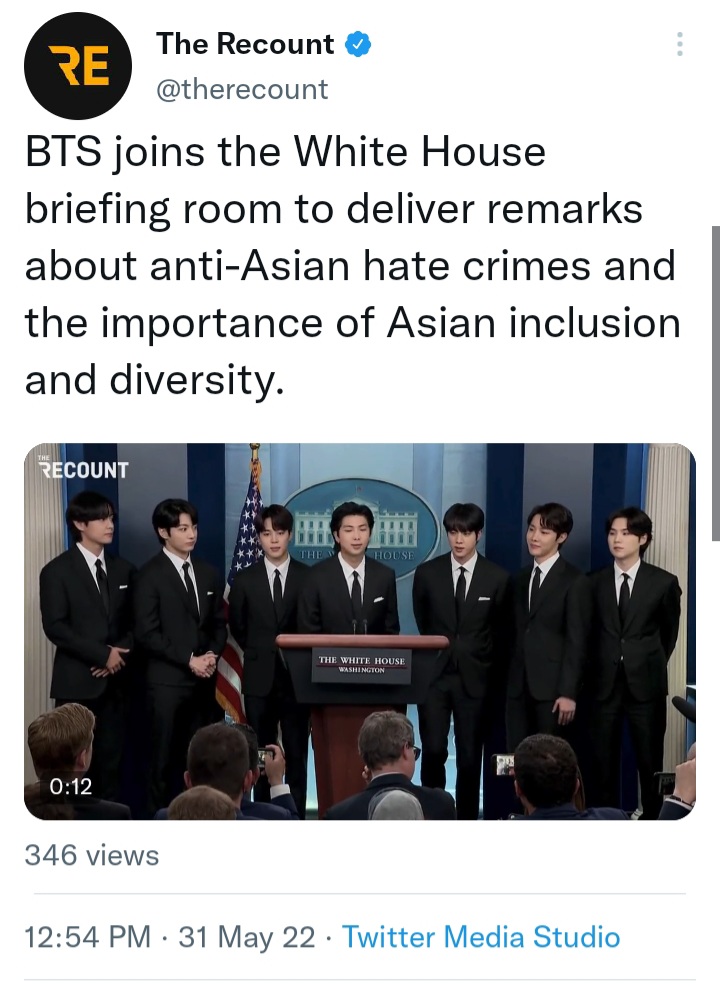The height and width of the screenshot is (987, 720).
Task: Click the 0:12 video duration badge
Action: pos(70,786)
